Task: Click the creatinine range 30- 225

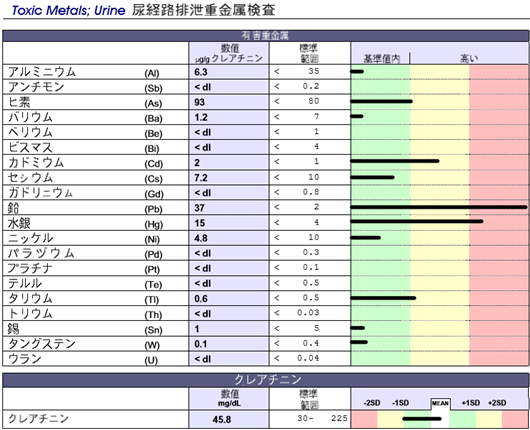Action: pos(322,418)
